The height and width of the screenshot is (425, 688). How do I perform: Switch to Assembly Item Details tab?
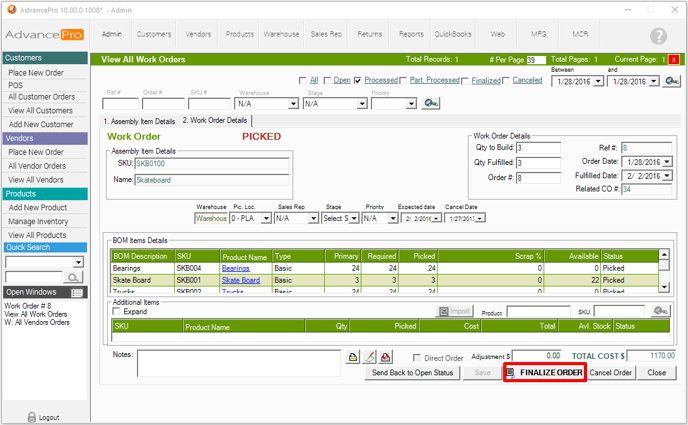coord(138,120)
